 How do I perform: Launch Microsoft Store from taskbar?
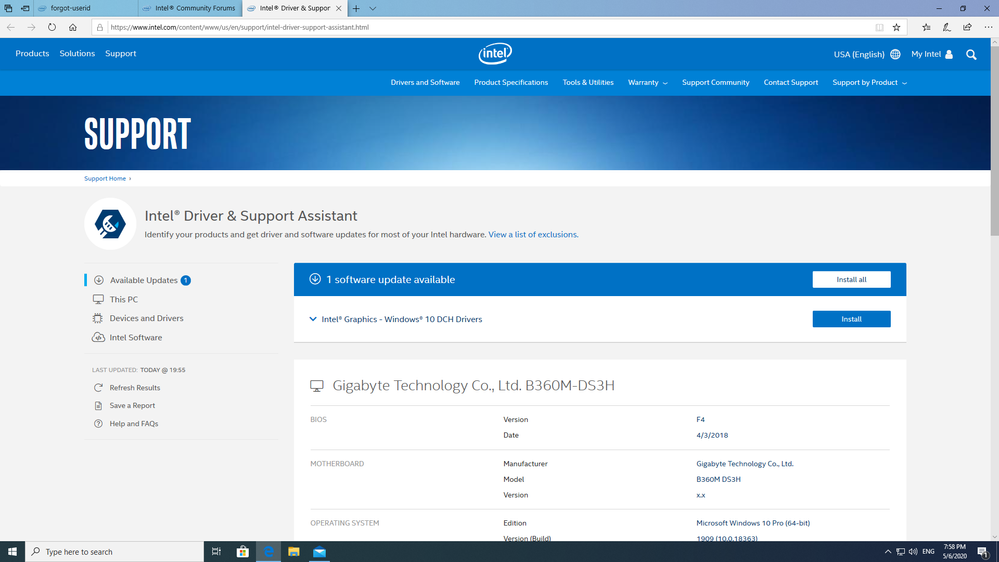(243, 552)
